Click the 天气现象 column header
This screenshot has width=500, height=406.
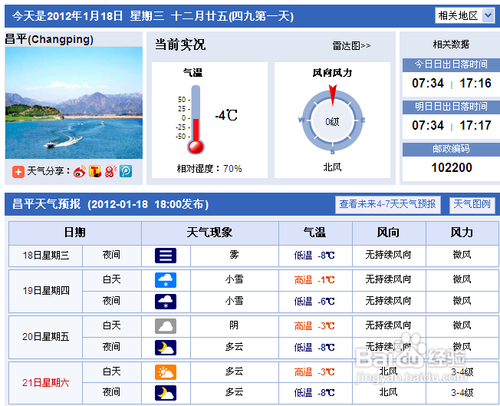coord(210,232)
